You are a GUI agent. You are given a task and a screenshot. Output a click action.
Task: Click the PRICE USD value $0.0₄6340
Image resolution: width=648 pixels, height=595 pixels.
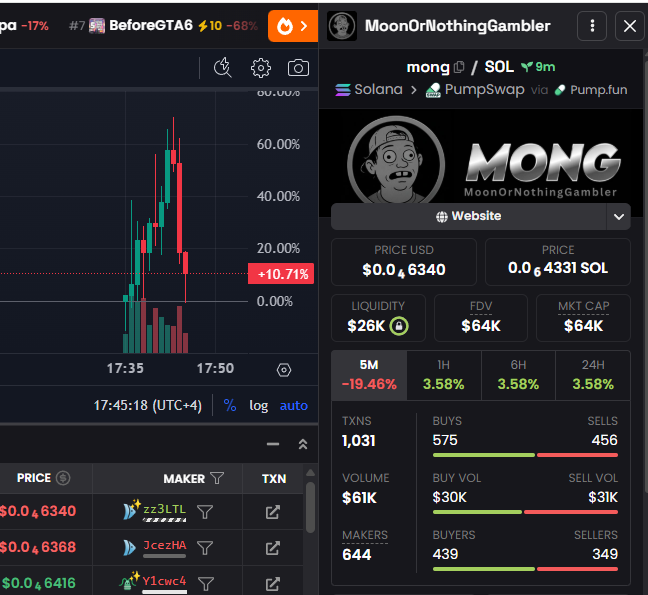(x=404, y=270)
